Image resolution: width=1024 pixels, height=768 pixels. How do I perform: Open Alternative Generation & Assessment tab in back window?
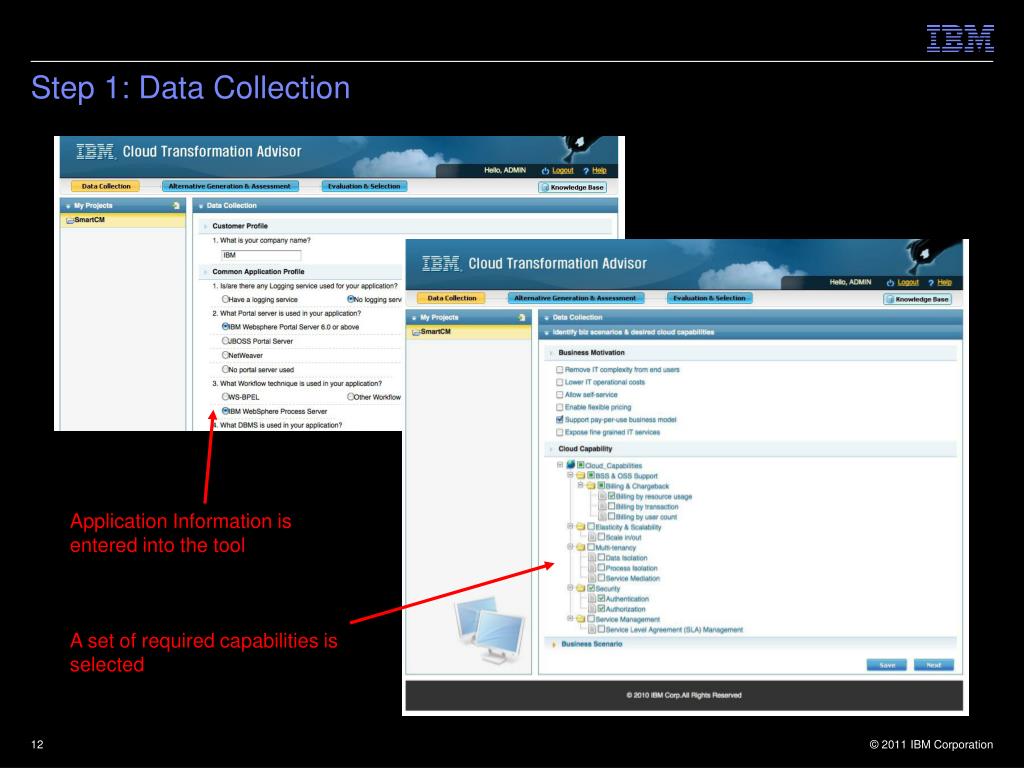click(230, 187)
